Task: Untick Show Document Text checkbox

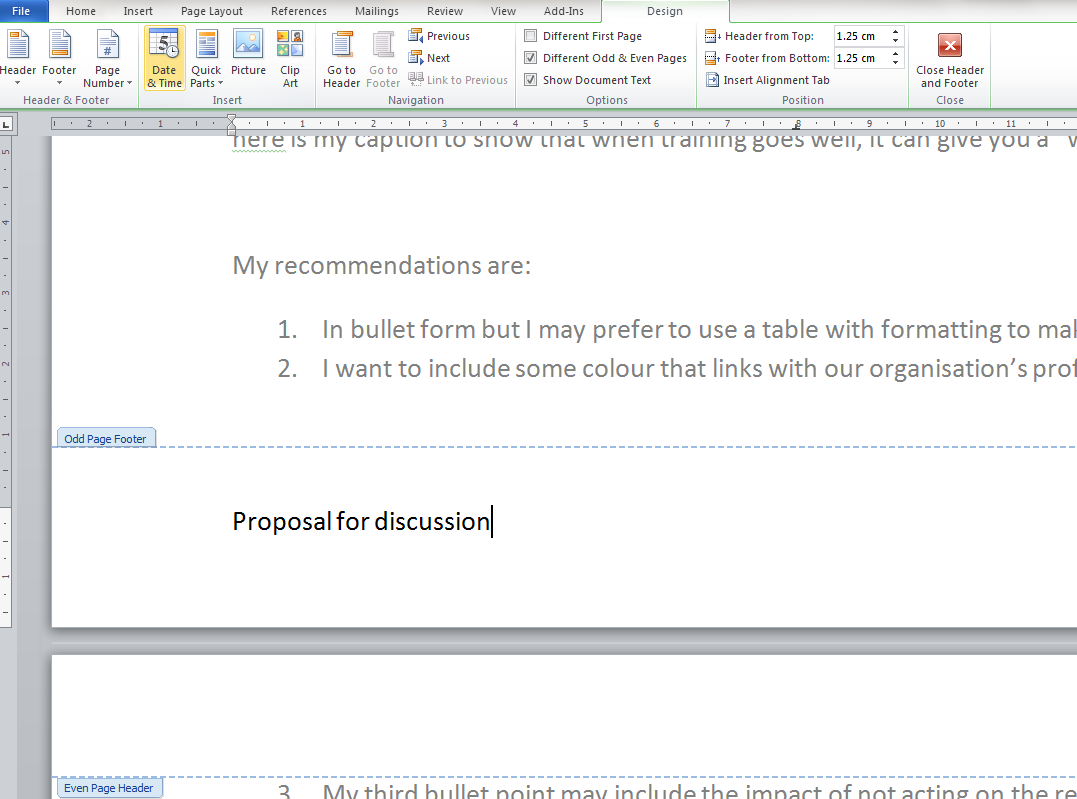Action: (530, 80)
